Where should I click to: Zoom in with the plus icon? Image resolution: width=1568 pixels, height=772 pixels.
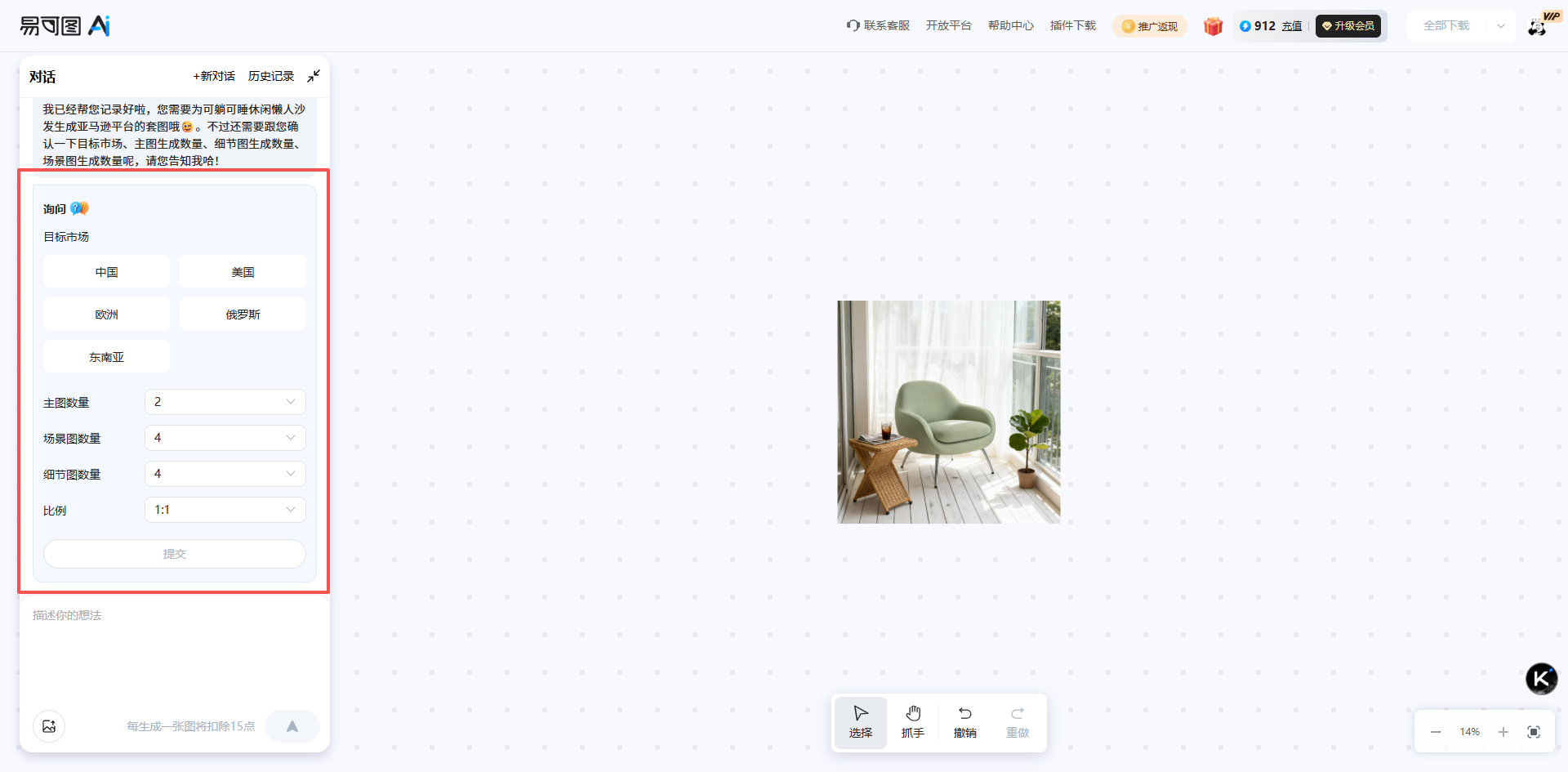tap(1503, 732)
